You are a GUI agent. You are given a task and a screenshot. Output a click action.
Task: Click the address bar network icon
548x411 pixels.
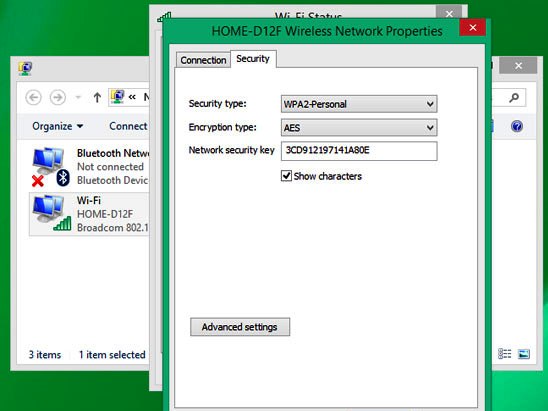(117, 97)
